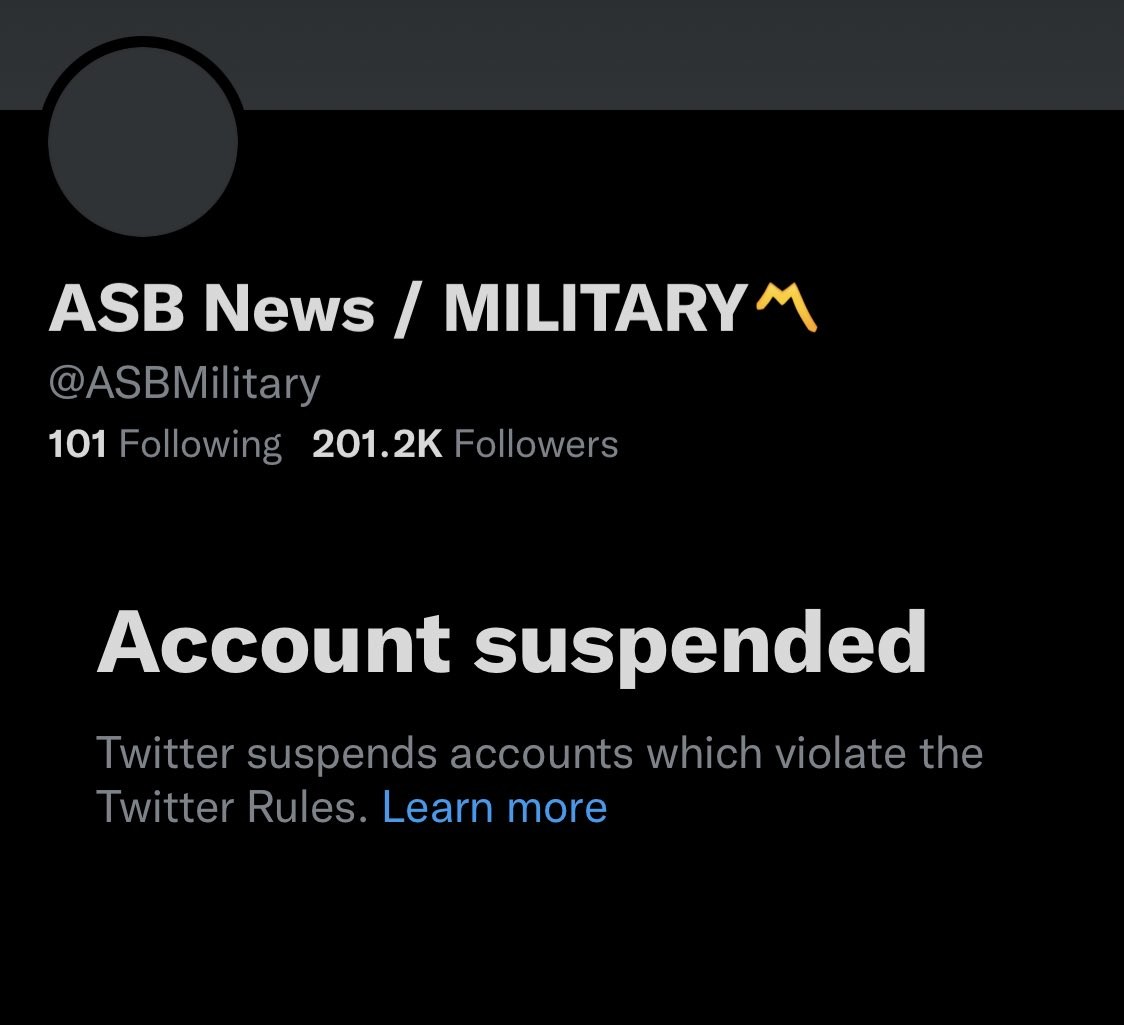Screen dimensions: 1124x1025
Task: Click the "Twitter suspends accounts" explanation text
Action: click(539, 753)
